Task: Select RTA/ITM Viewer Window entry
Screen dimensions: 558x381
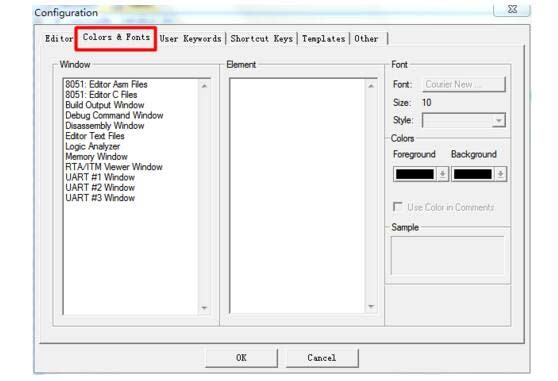Action: [114, 167]
